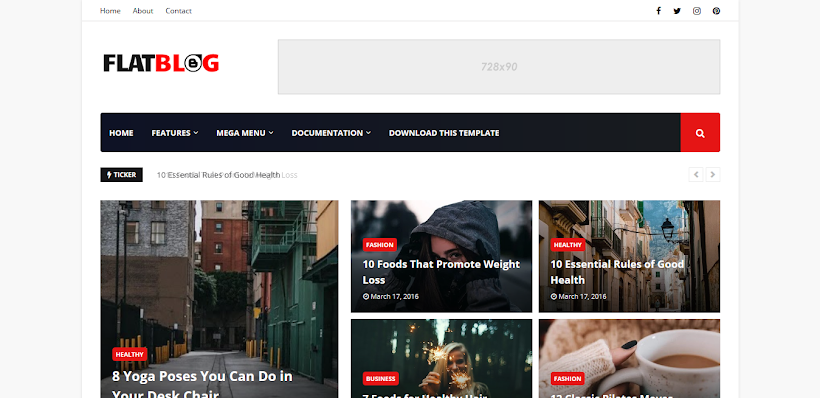Click the red search icon button
This screenshot has height=398, width=820.
tap(700, 133)
